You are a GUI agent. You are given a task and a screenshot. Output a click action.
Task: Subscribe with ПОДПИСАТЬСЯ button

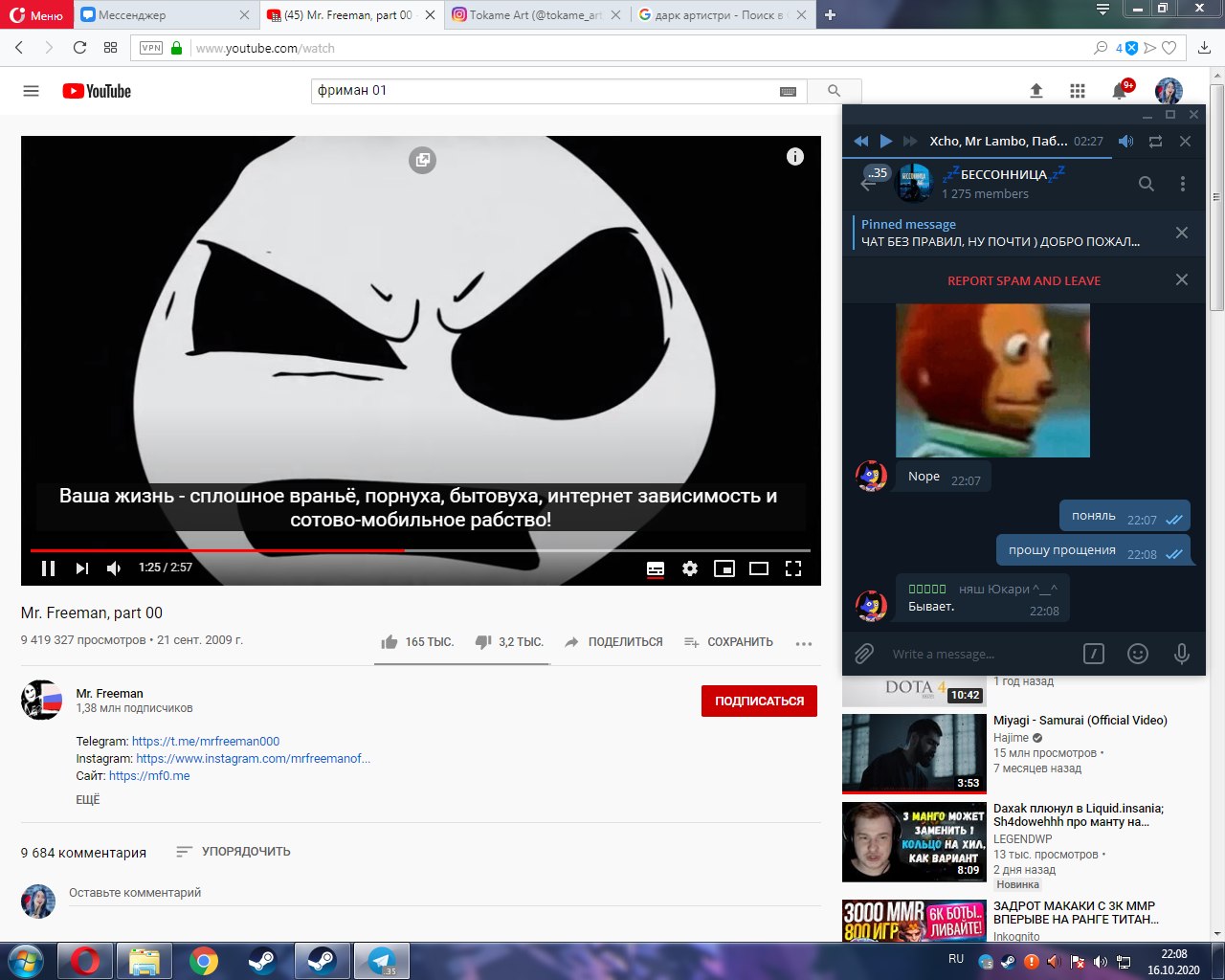pos(759,701)
